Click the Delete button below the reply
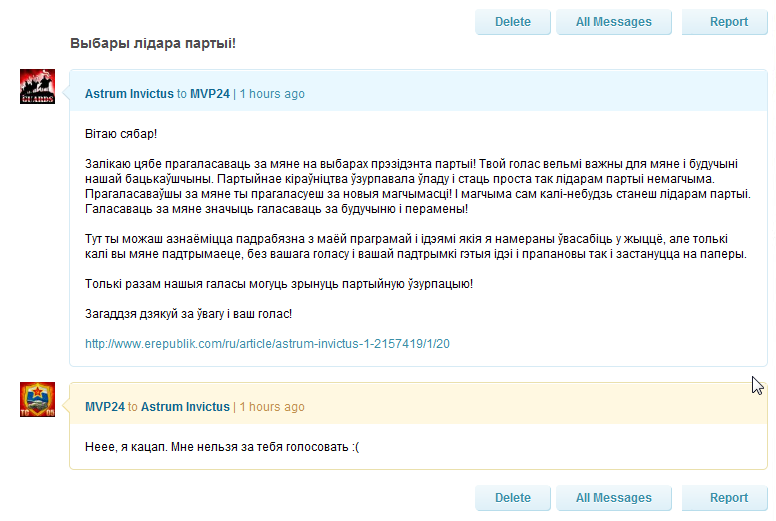The image size is (776, 521). pyautogui.click(x=513, y=498)
